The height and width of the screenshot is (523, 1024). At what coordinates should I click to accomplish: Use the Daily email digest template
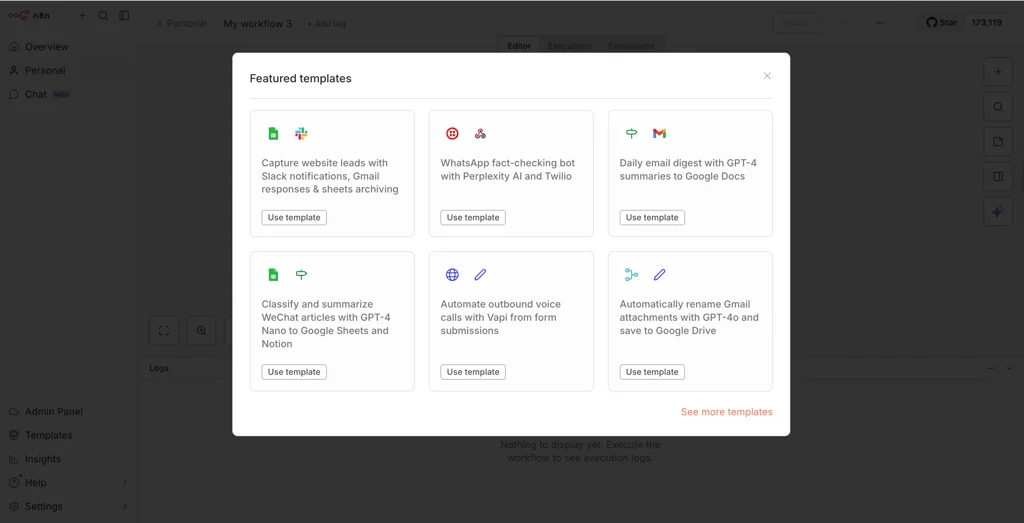coord(652,217)
